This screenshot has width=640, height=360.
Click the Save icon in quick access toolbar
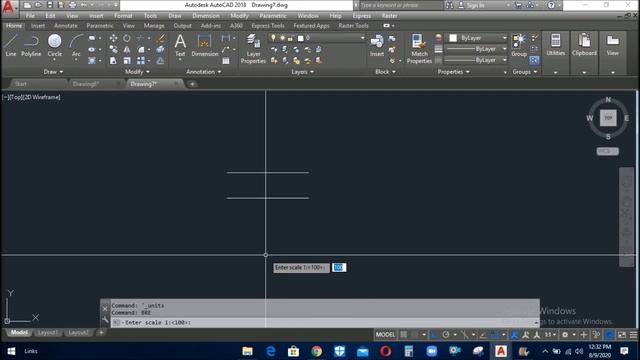(50, 5)
